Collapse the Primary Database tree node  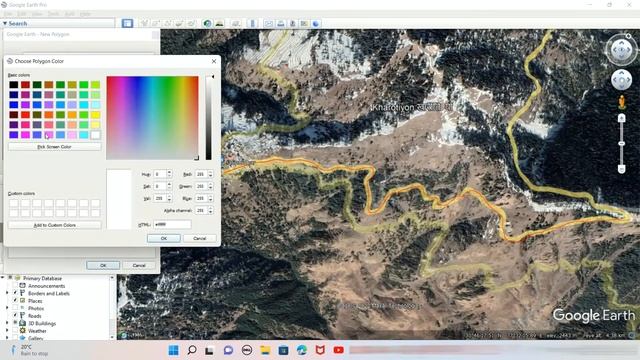[x=3, y=278]
